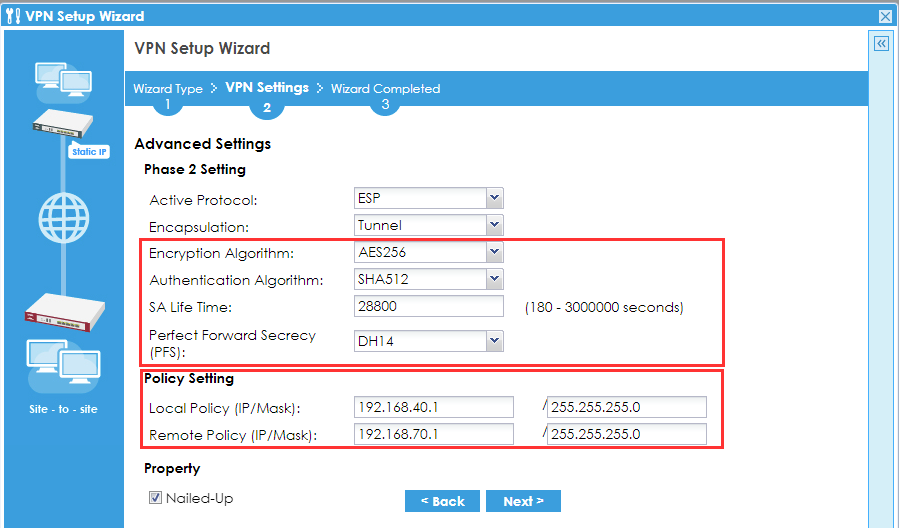Open the Active Protocol dropdown

point(429,198)
